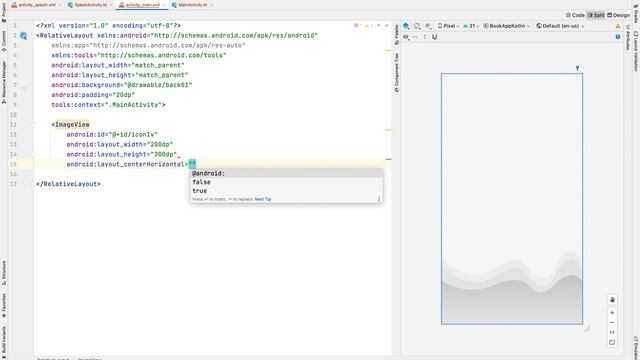Switch editor to Code view

[575, 15]
